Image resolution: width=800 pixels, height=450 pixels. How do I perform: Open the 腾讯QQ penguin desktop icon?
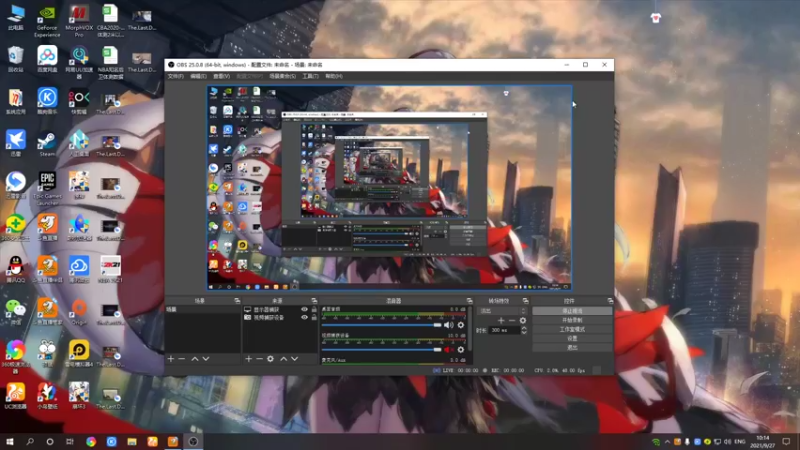(16, 270)
